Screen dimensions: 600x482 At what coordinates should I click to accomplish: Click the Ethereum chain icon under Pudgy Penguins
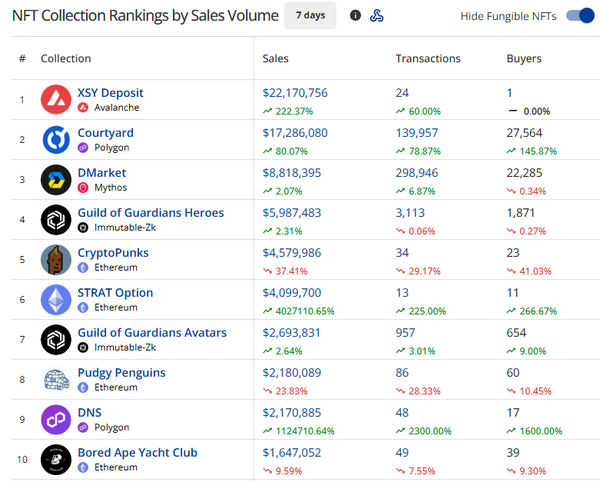click(x=83, y=388)
